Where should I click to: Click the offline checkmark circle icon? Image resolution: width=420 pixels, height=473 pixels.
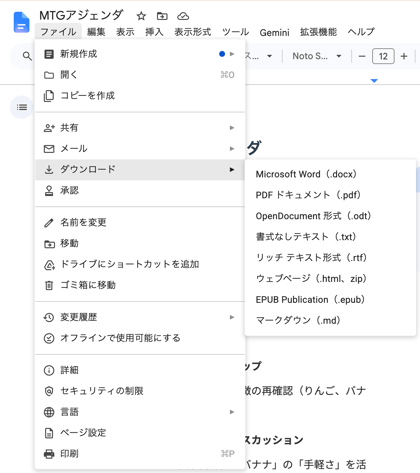[49, 338]
